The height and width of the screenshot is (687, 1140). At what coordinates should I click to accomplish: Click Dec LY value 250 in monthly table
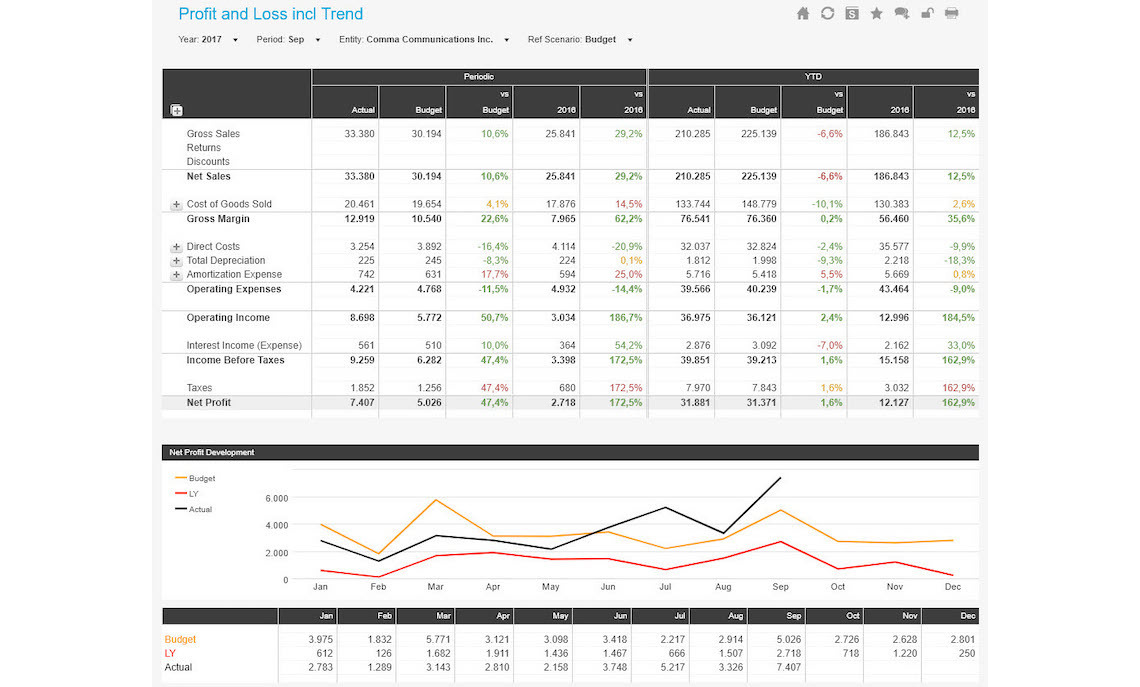click(966, 653)
